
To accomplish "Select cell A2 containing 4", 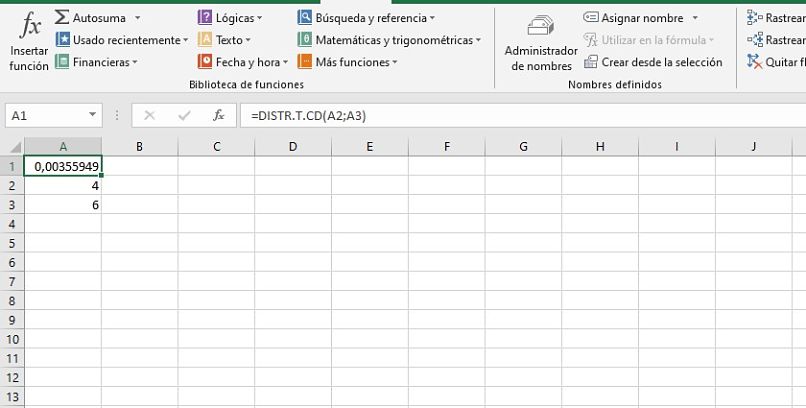I will (x=63, y=186).
